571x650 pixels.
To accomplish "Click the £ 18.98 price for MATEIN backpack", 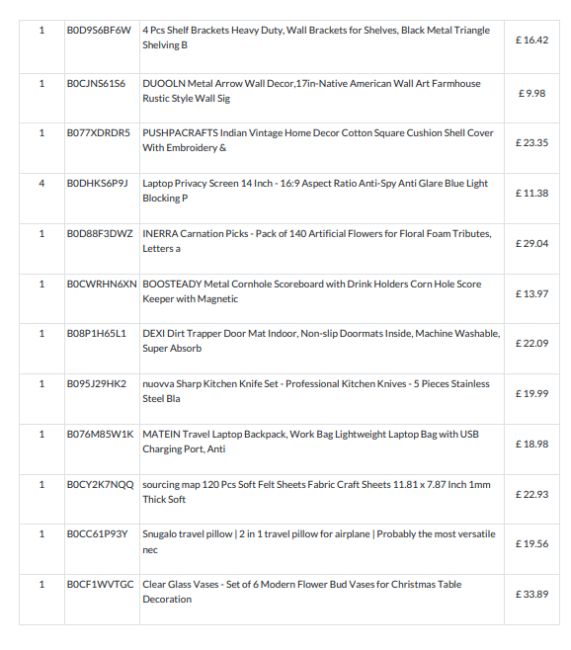I will click(x=532, y=444).
